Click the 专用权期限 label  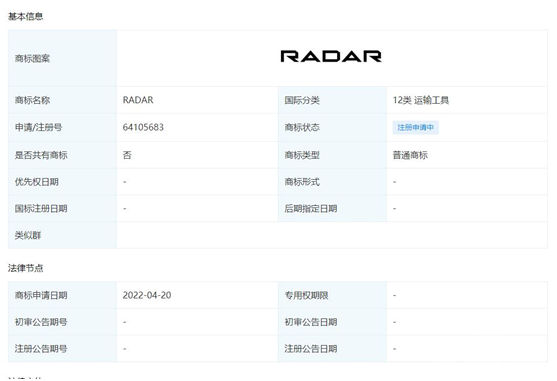[x=306, y=295]
